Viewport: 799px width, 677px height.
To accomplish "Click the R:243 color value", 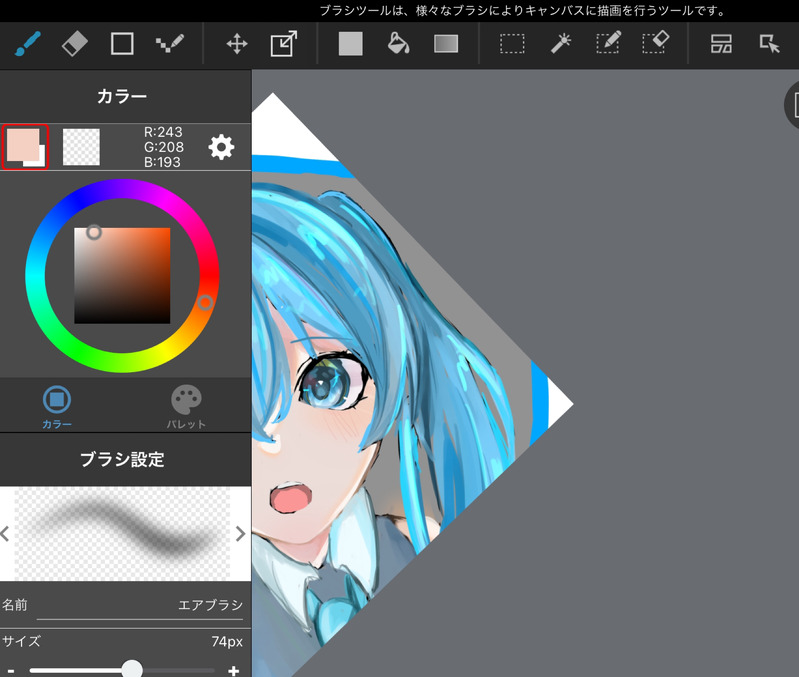I will click(163, 132).
